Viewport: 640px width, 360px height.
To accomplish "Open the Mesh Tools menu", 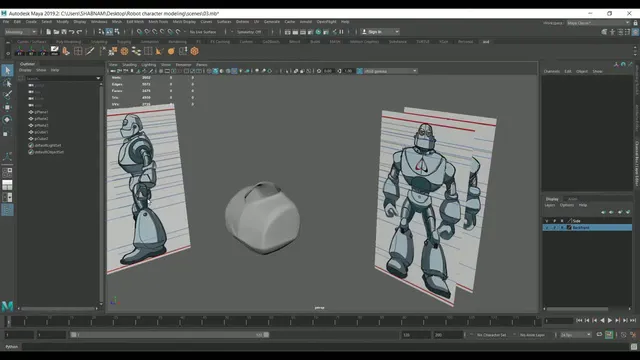I will [158, 22].
